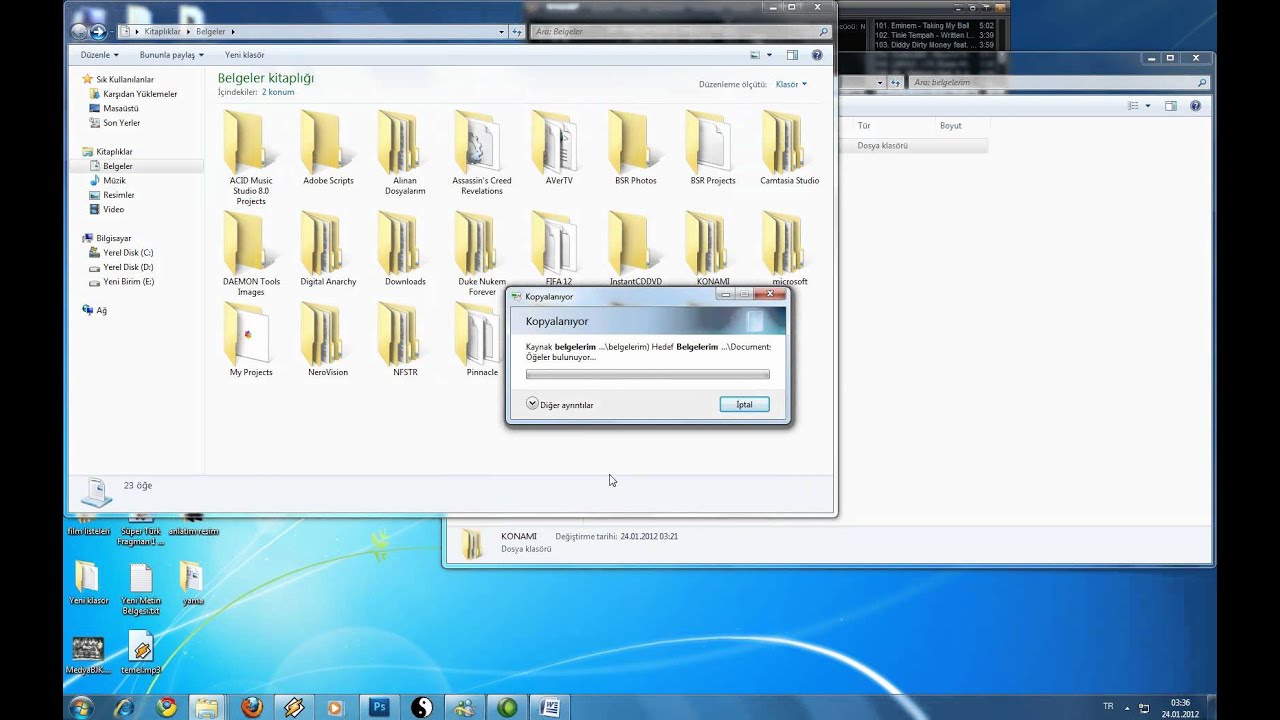Open the view options dropdown in Belgeler window
This screenshot has height=720, width=1280.
768,55
